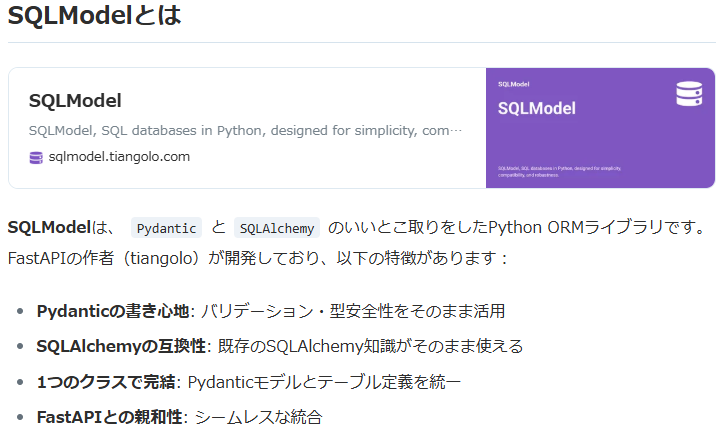Click the 'SQLAlchemyの互換性' bullet text
The image size is (719, 429).
tap(121, 346)
